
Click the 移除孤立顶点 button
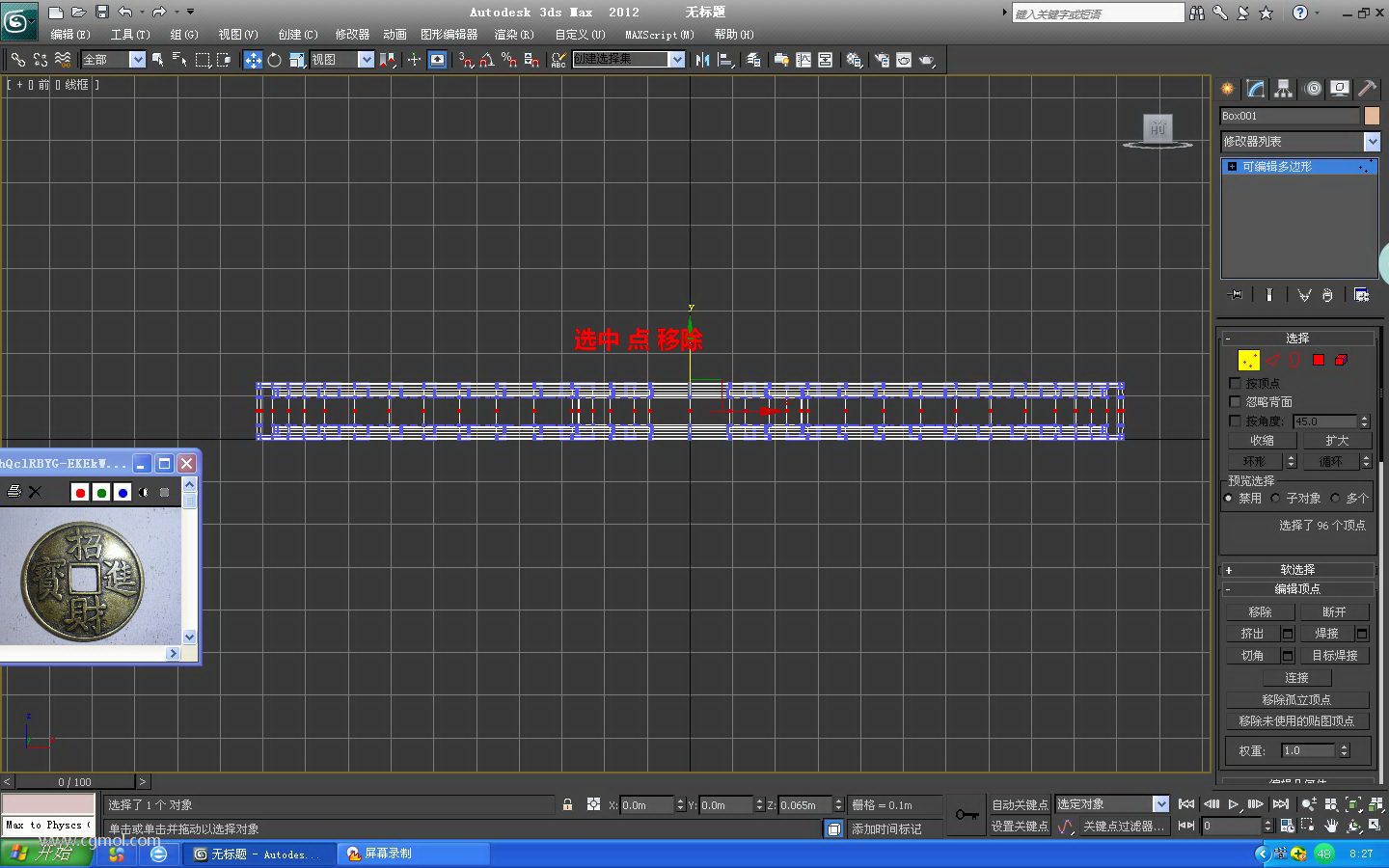coord(1297,700)
